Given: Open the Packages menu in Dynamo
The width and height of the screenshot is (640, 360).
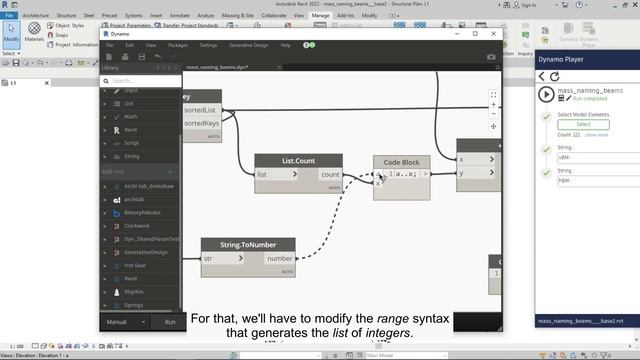Looking at the screenshot, I should pyautogui.click(x=178, y=45).
